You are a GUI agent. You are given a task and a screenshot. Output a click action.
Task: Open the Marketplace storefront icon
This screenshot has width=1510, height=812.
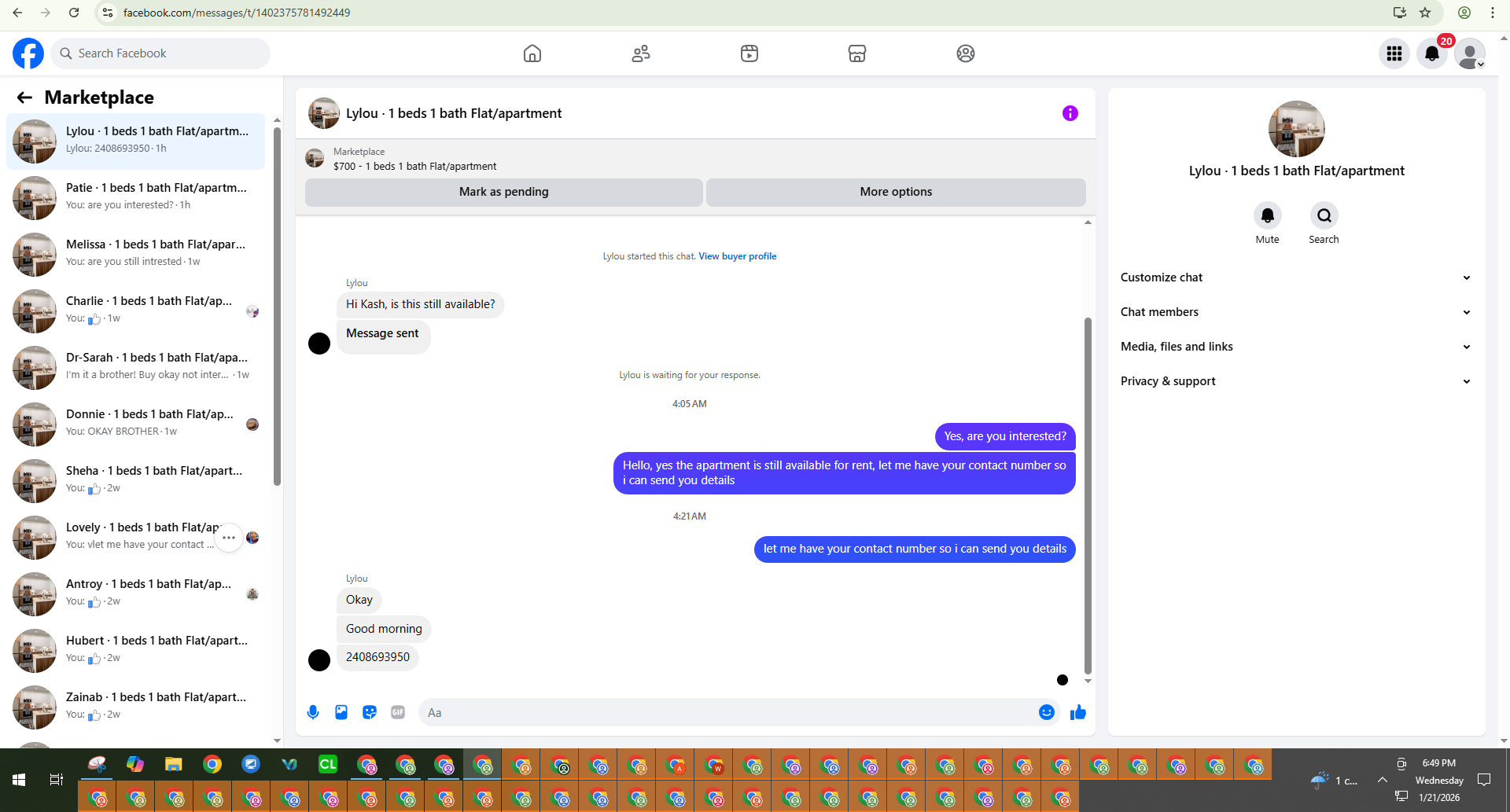pos(857,53)
